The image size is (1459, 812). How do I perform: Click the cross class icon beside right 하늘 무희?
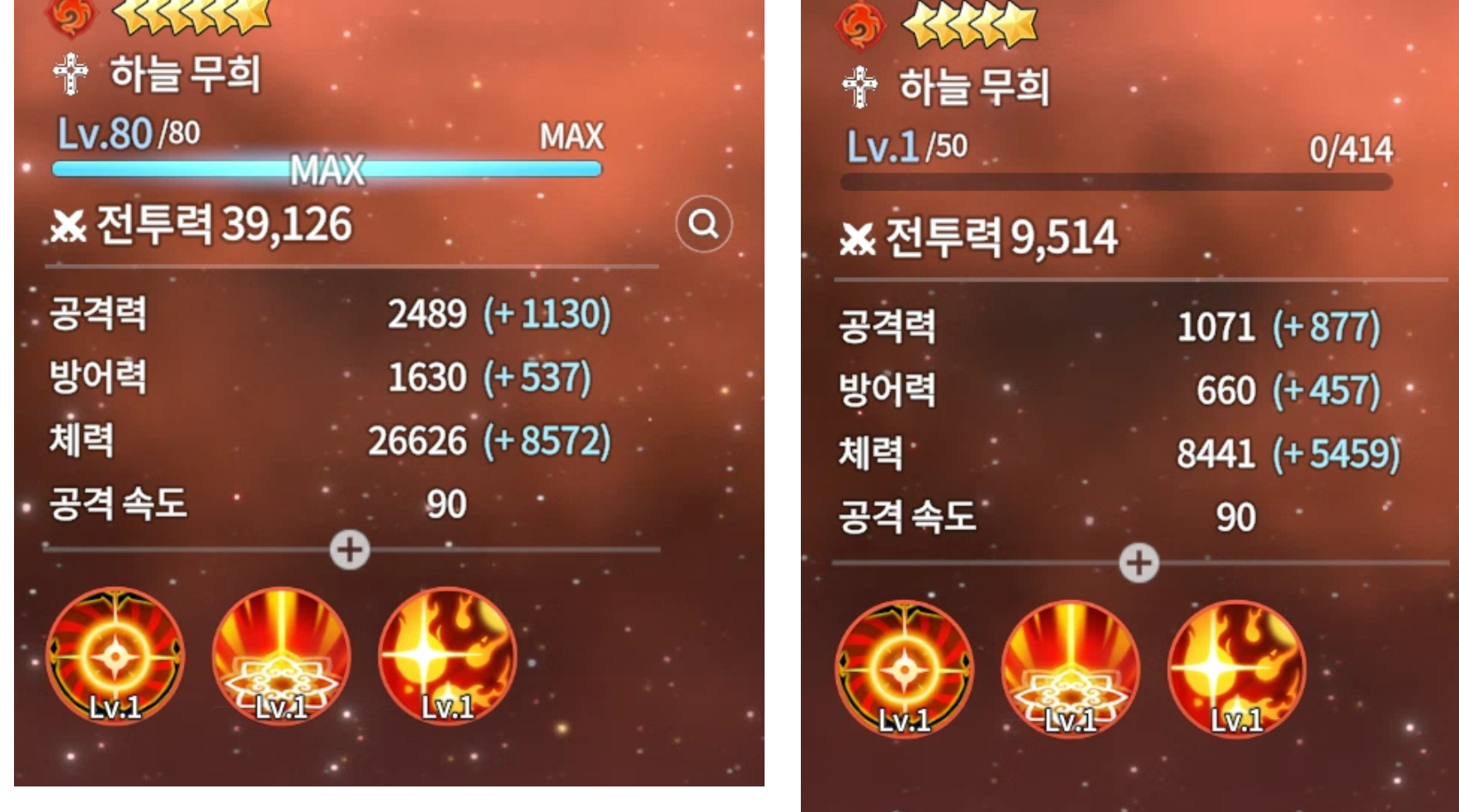tap(859, 87)
